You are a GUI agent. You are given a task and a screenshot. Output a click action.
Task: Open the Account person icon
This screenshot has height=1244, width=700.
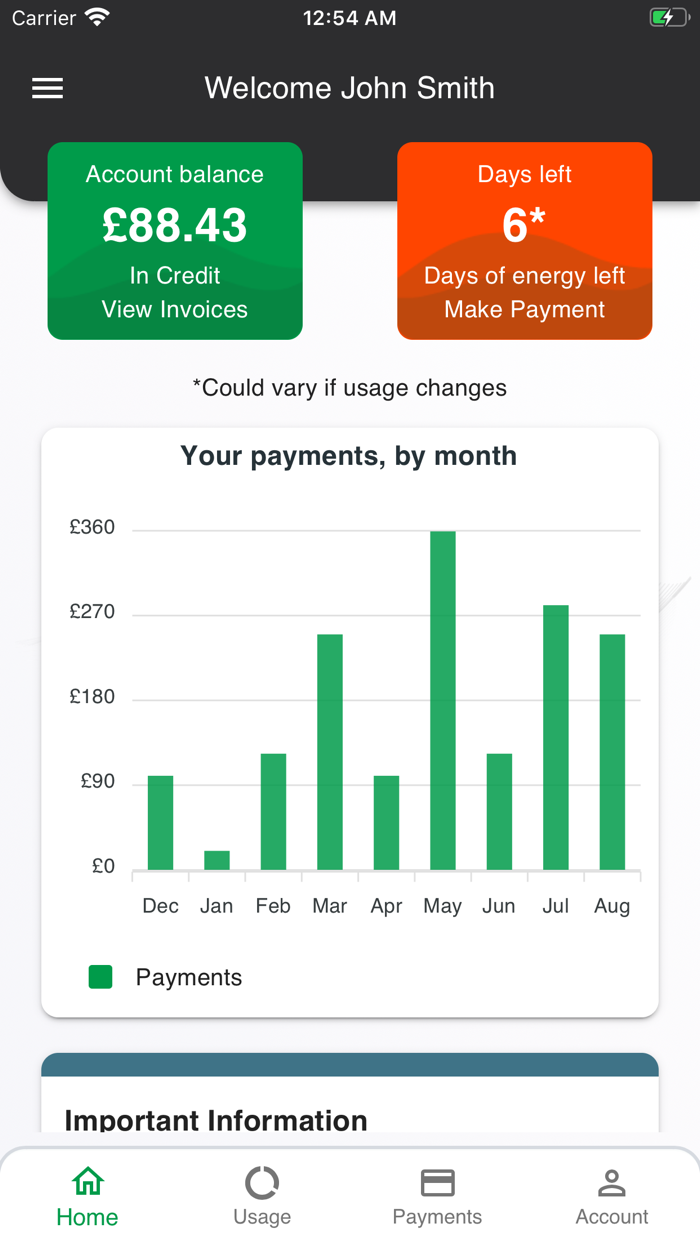pyautogui.click(x=612, y=1183)
